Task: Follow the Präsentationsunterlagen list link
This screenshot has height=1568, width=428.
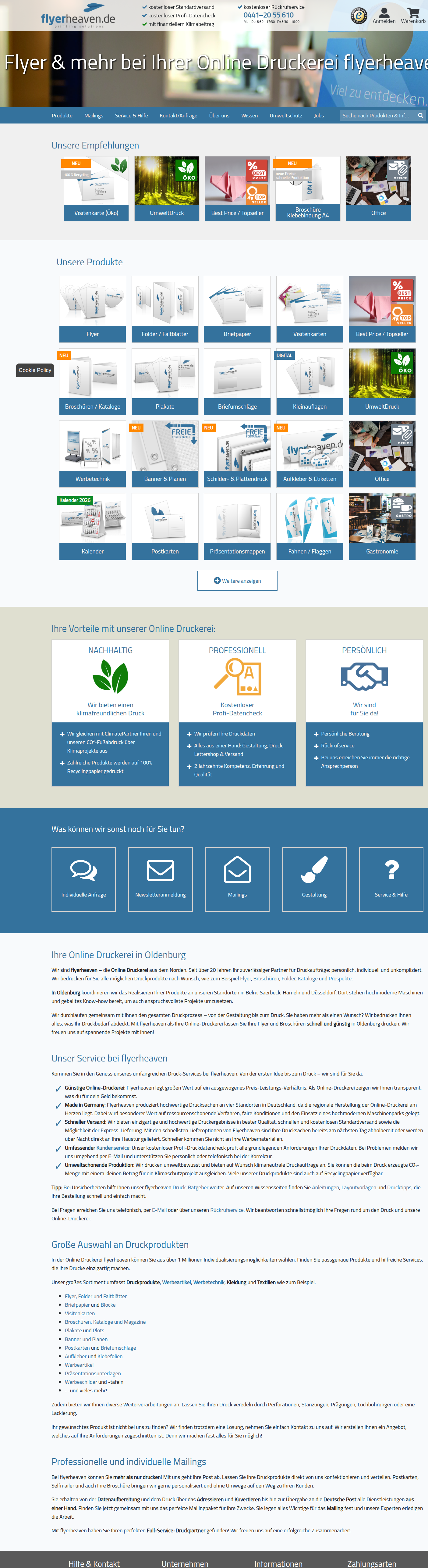Action: (x=92, y=1373)
